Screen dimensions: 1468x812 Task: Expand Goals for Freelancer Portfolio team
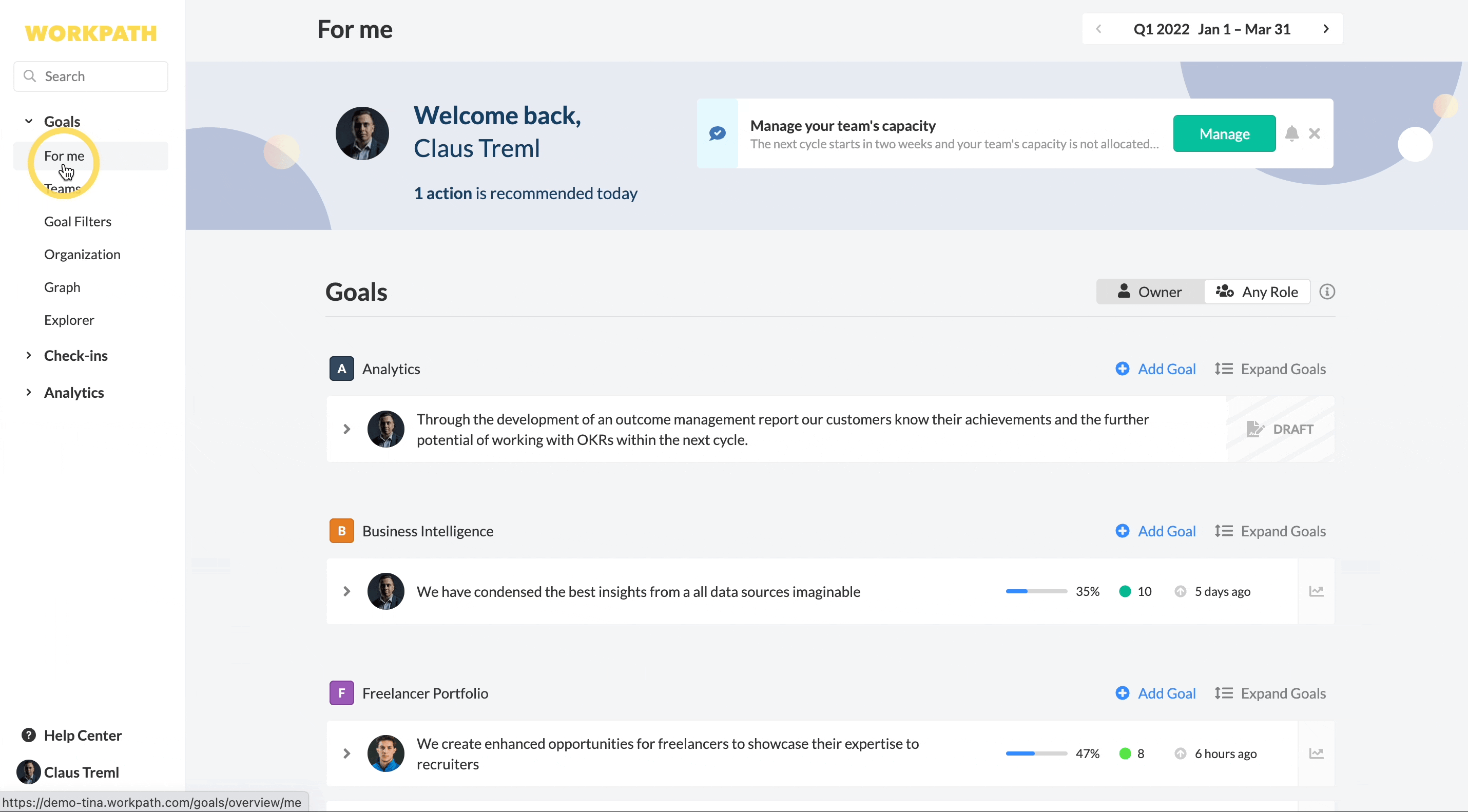pyautogui.click(x=1270, y=693)
